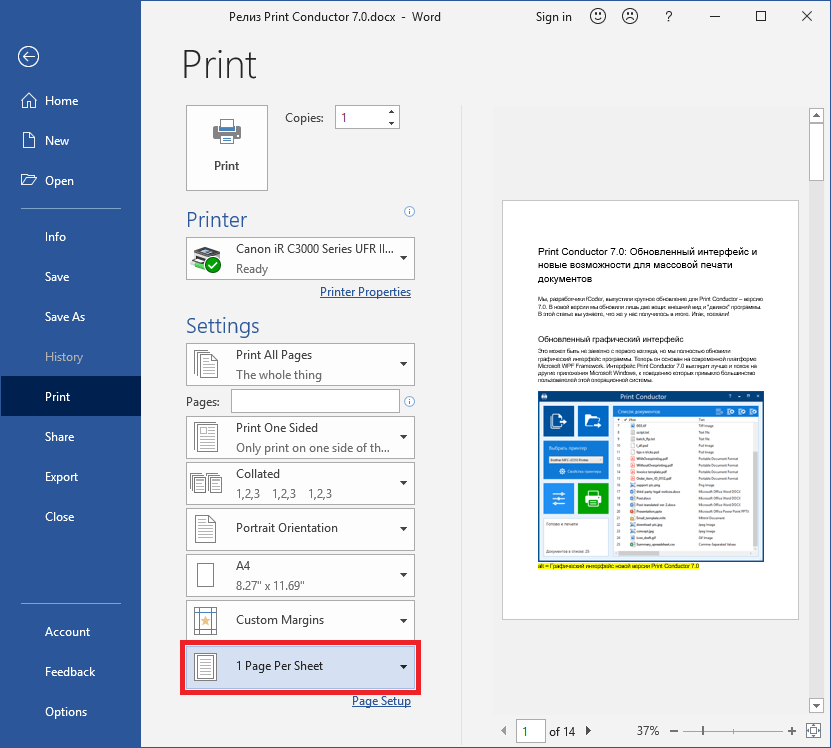
Task: Increase the number of copies
Action: pos(391,112)
